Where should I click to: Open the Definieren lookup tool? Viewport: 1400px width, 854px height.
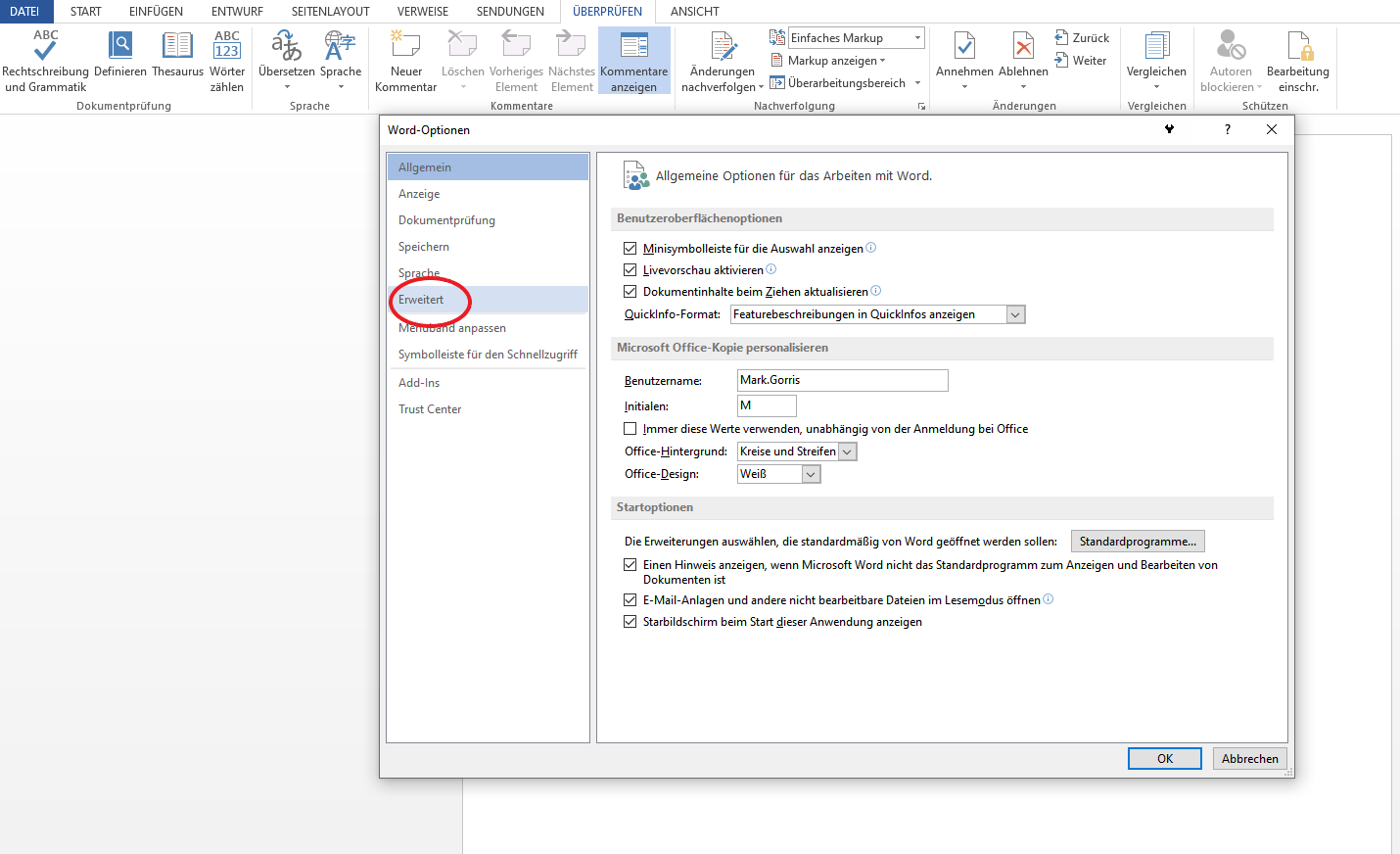click(120, 55)
